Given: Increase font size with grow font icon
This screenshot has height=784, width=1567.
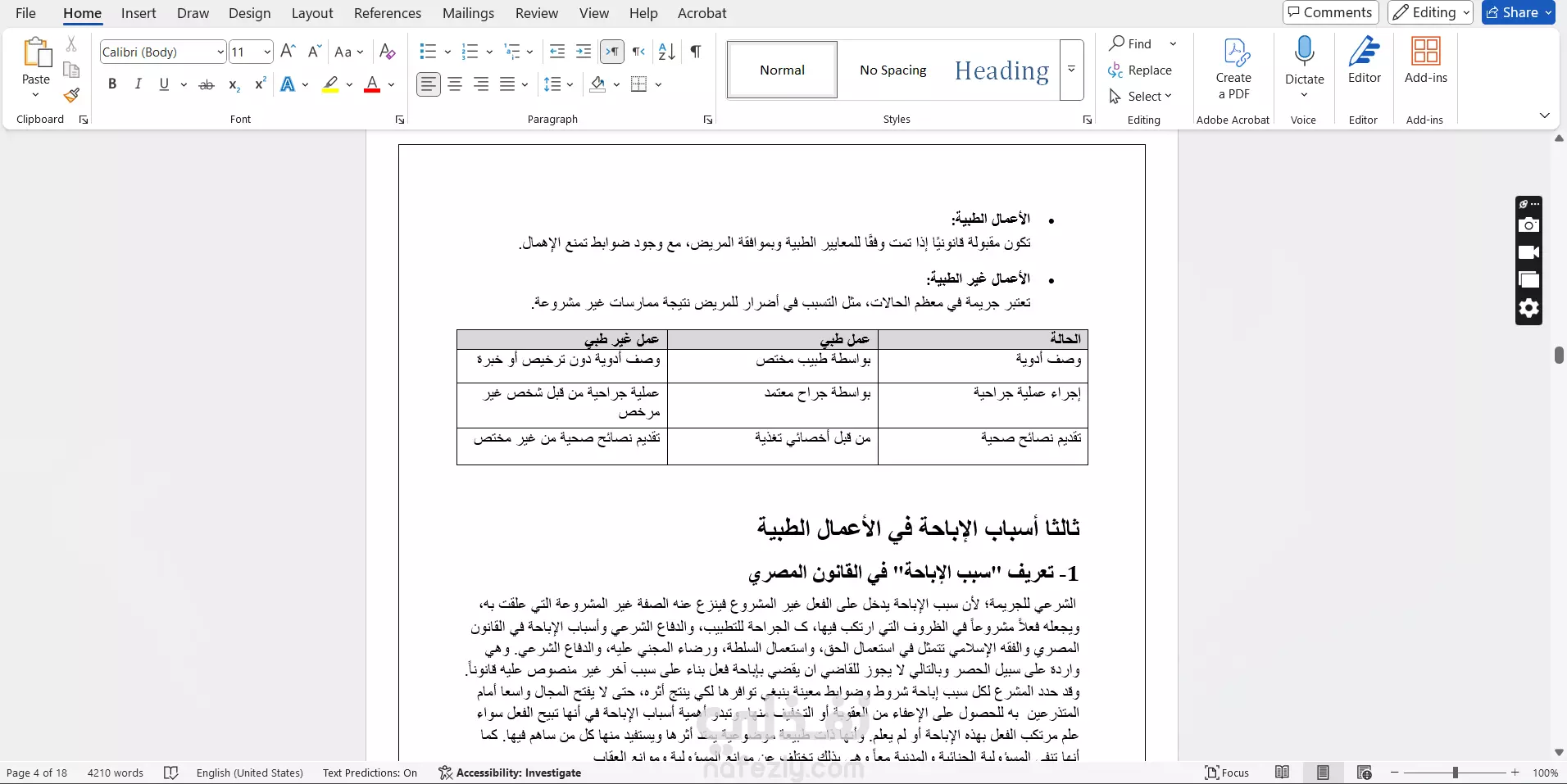Looking at the screenshot, I should [x=288, y=52].
